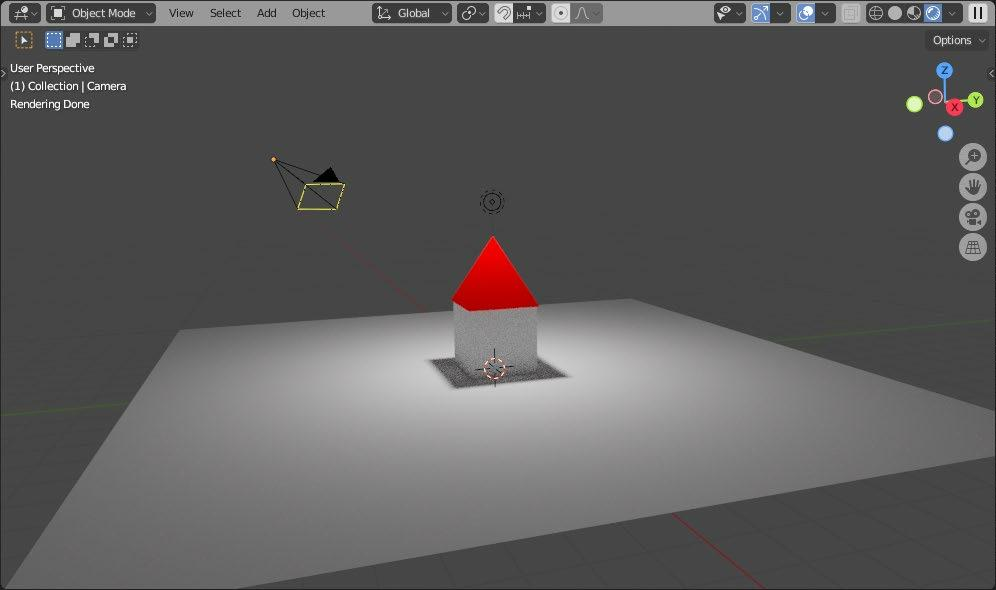Viewport: 996px width, 590px height.
Task: Switch to wireframe viewport shading
Action: click(876, 13)
